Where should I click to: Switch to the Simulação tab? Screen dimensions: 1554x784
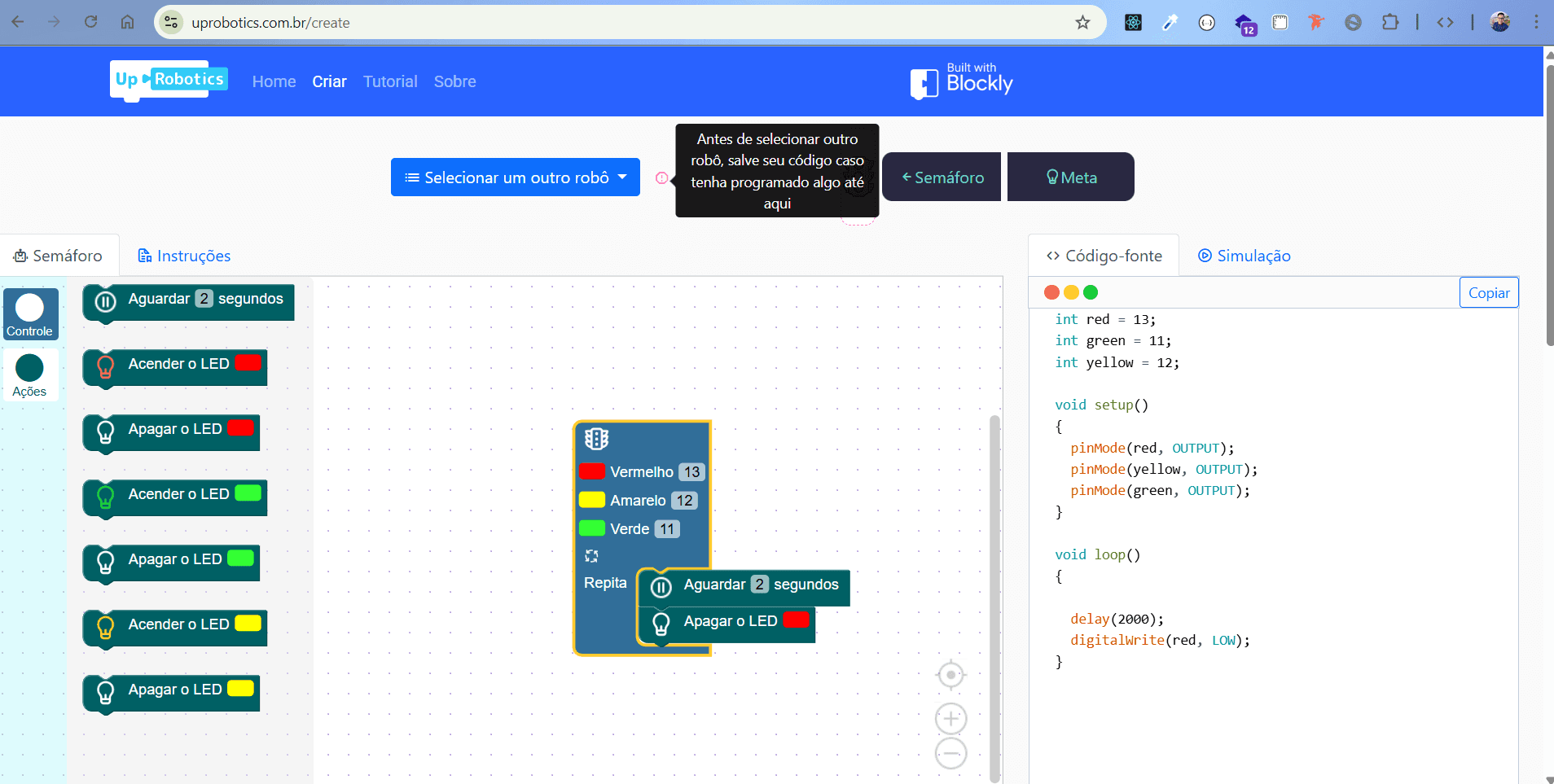click(1244, 256)
